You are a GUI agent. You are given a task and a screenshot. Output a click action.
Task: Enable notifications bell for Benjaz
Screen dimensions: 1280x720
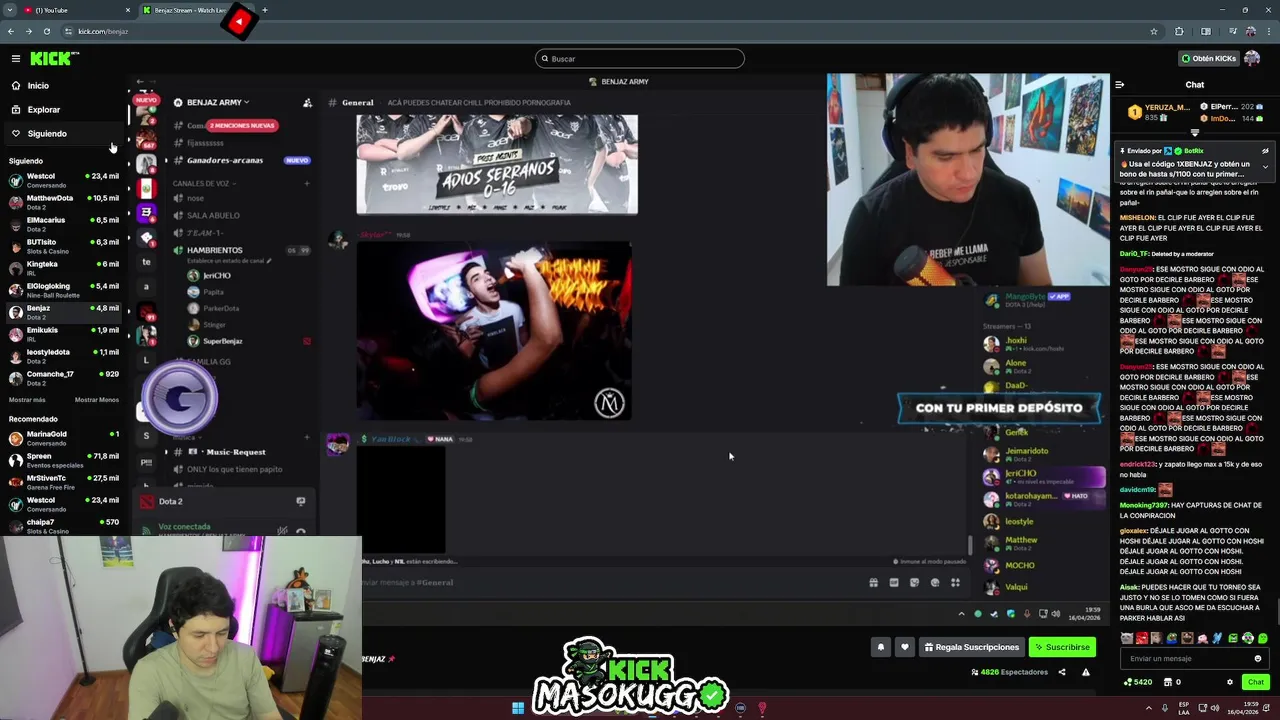pyautogui.click(x=881, y=647)
